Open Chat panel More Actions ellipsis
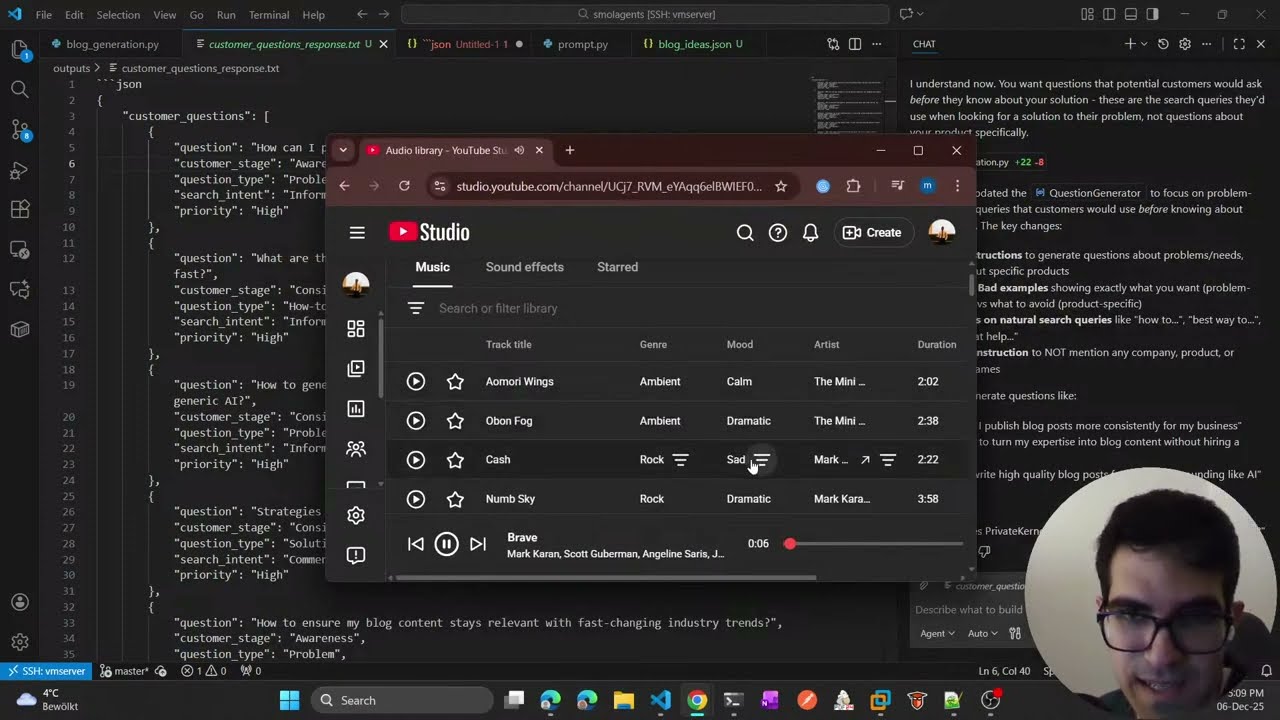 pos(1209,44)
